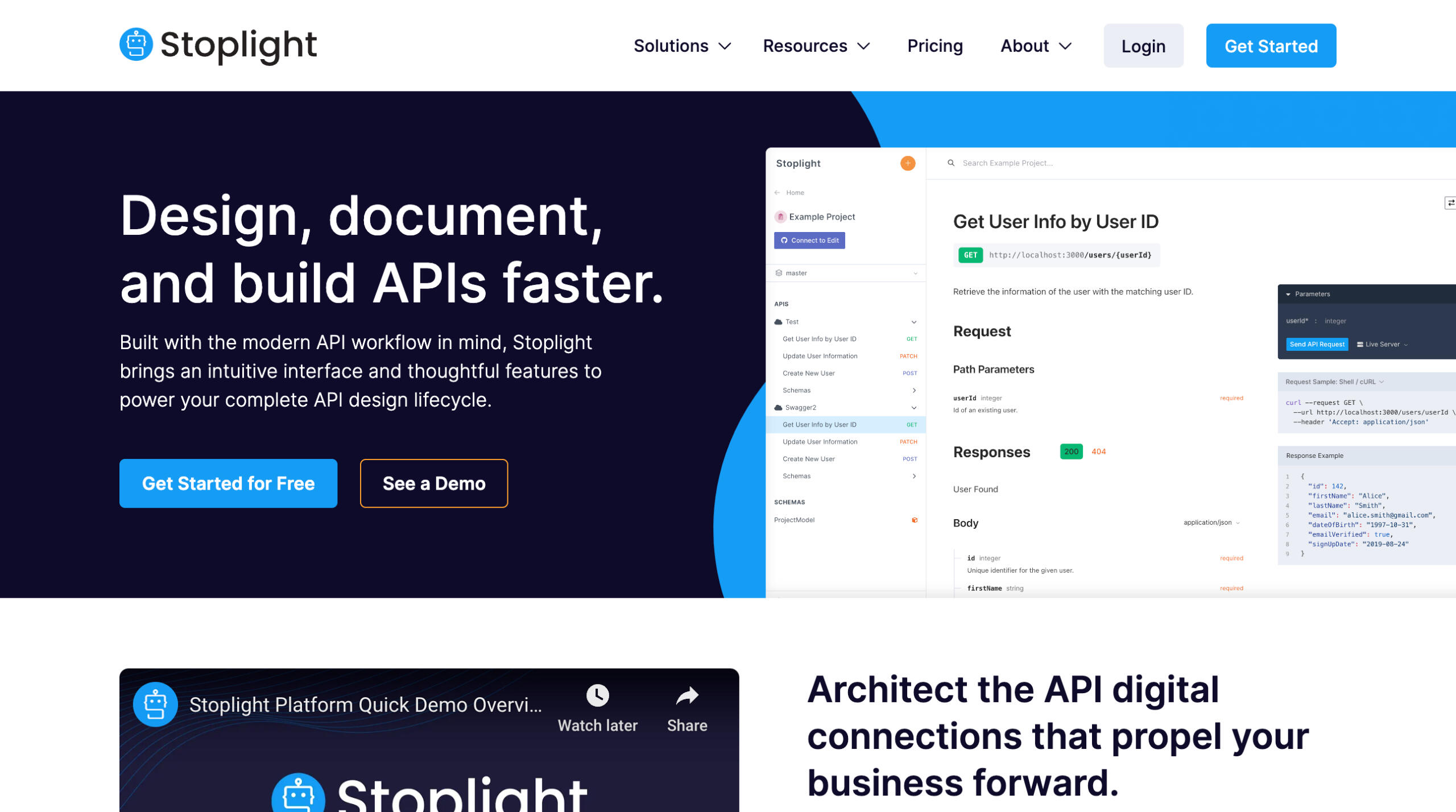Click the Search Example Project field
The image size is (1456, 812).
click(1194, 163)
